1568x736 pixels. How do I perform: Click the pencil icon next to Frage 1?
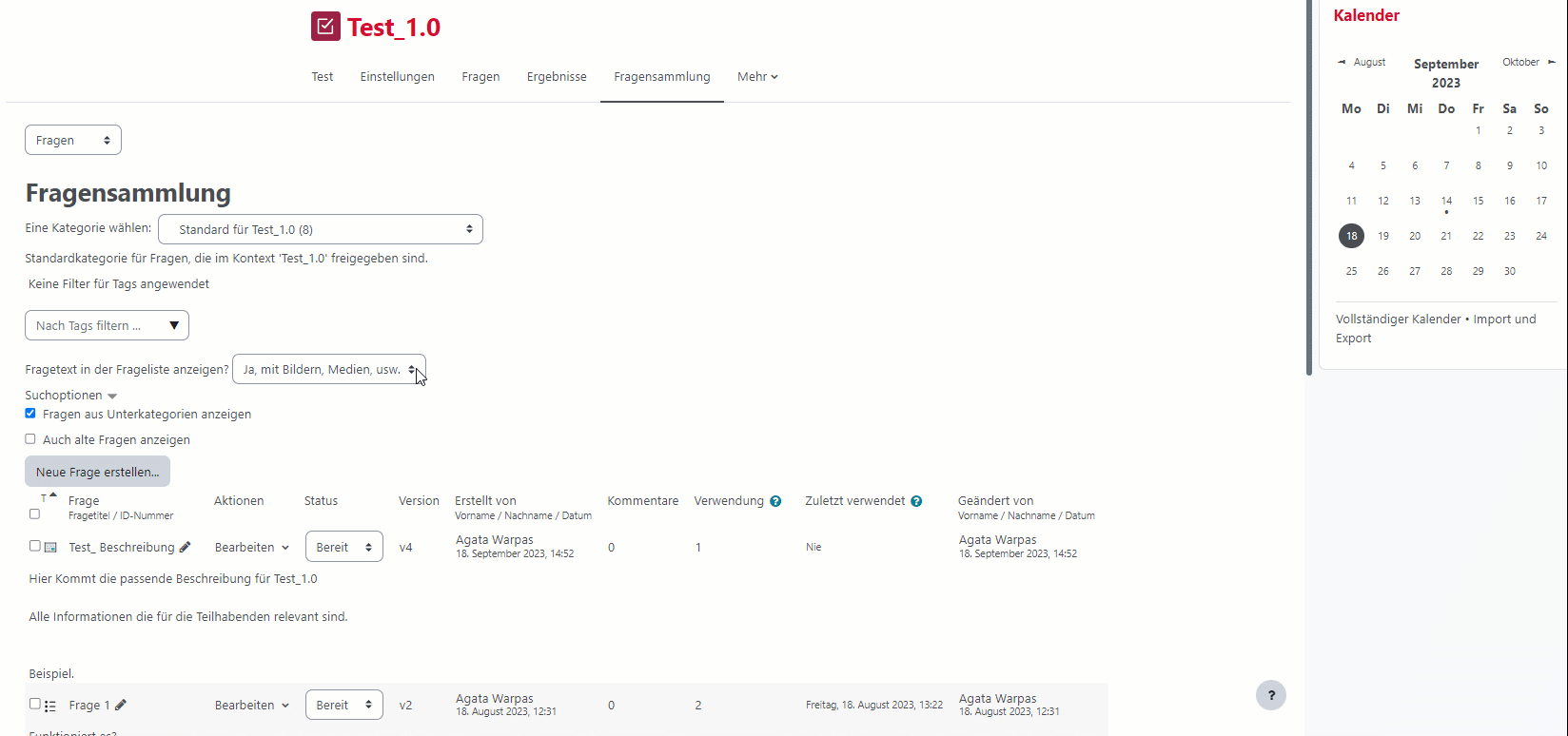point(121,705)
